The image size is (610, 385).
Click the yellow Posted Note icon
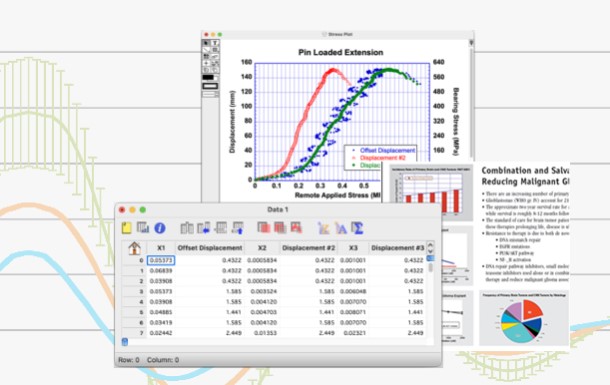tap(126, 228)
